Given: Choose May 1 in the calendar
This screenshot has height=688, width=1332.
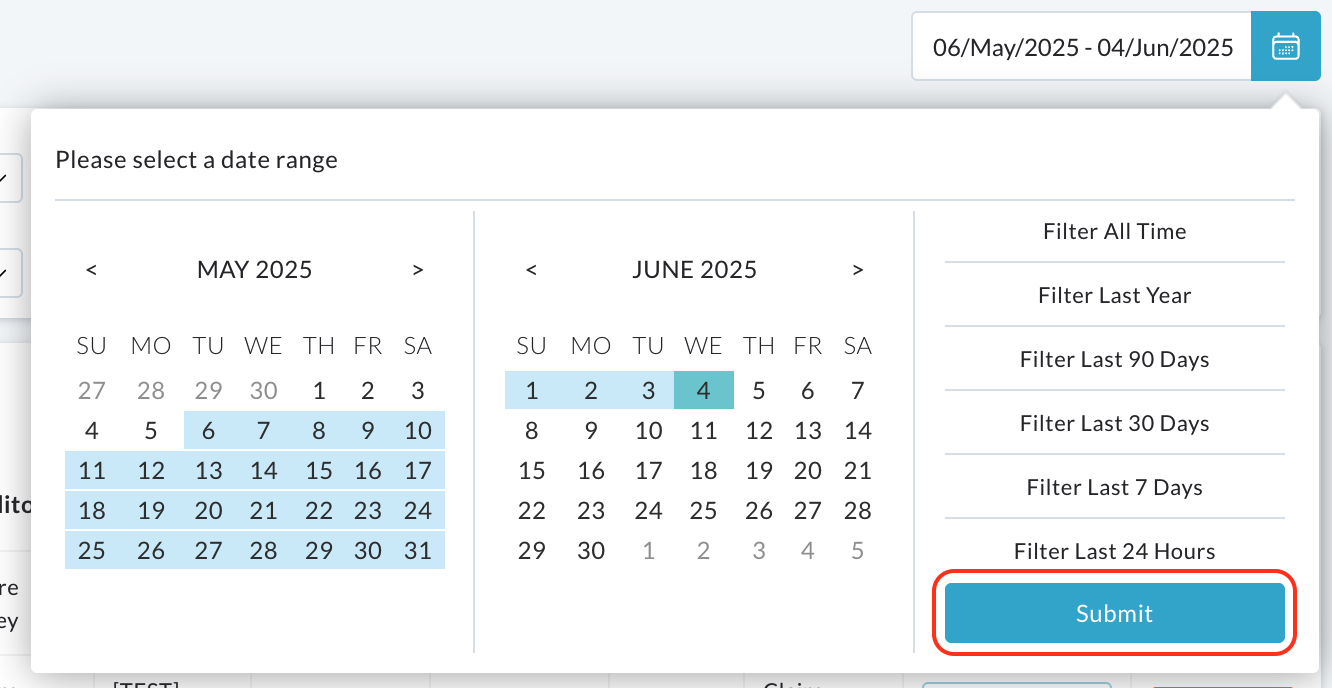Looking at the screenshot, I should coord(318,391).
